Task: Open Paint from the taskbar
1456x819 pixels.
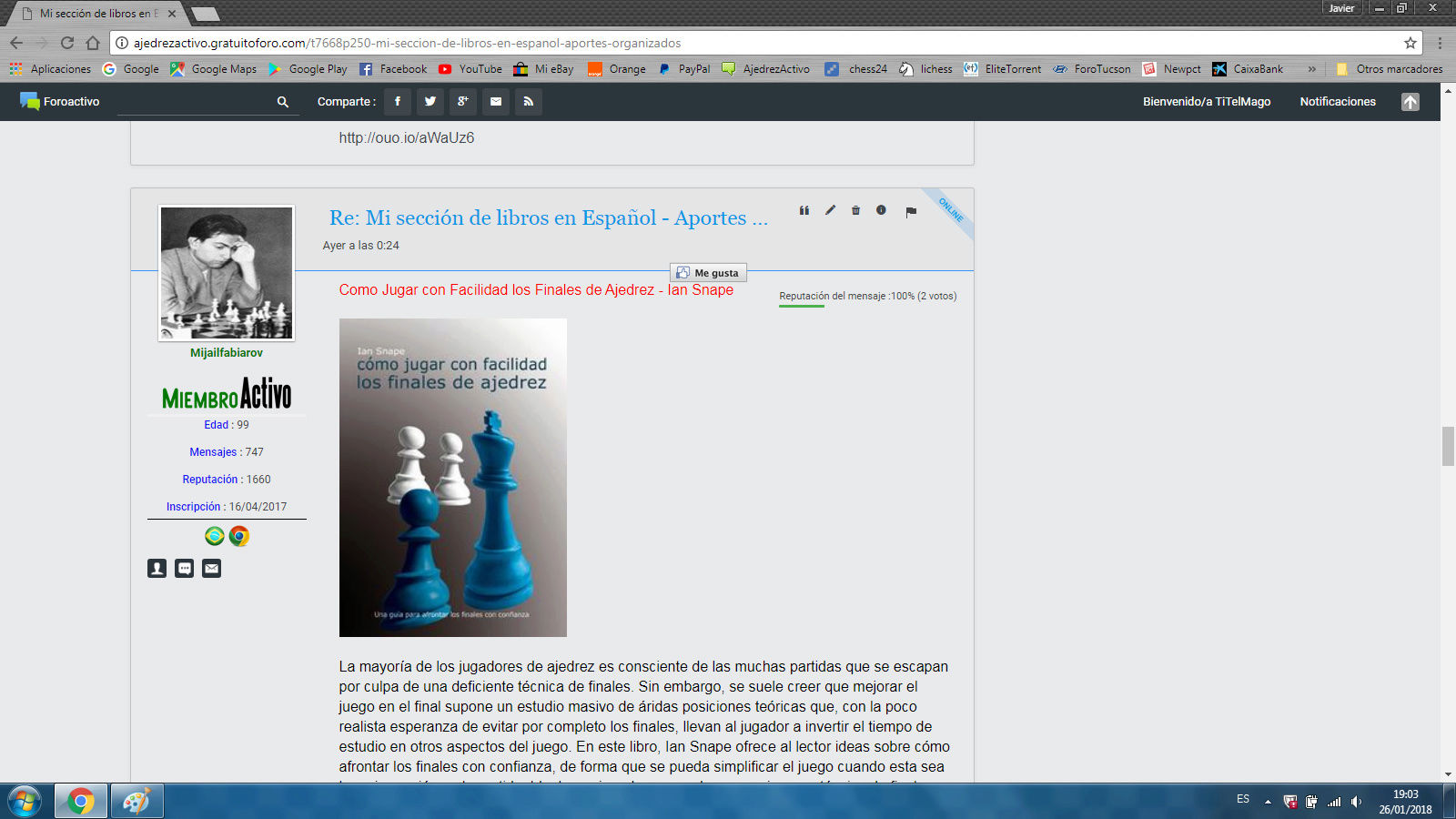Action: click(136, 802)
